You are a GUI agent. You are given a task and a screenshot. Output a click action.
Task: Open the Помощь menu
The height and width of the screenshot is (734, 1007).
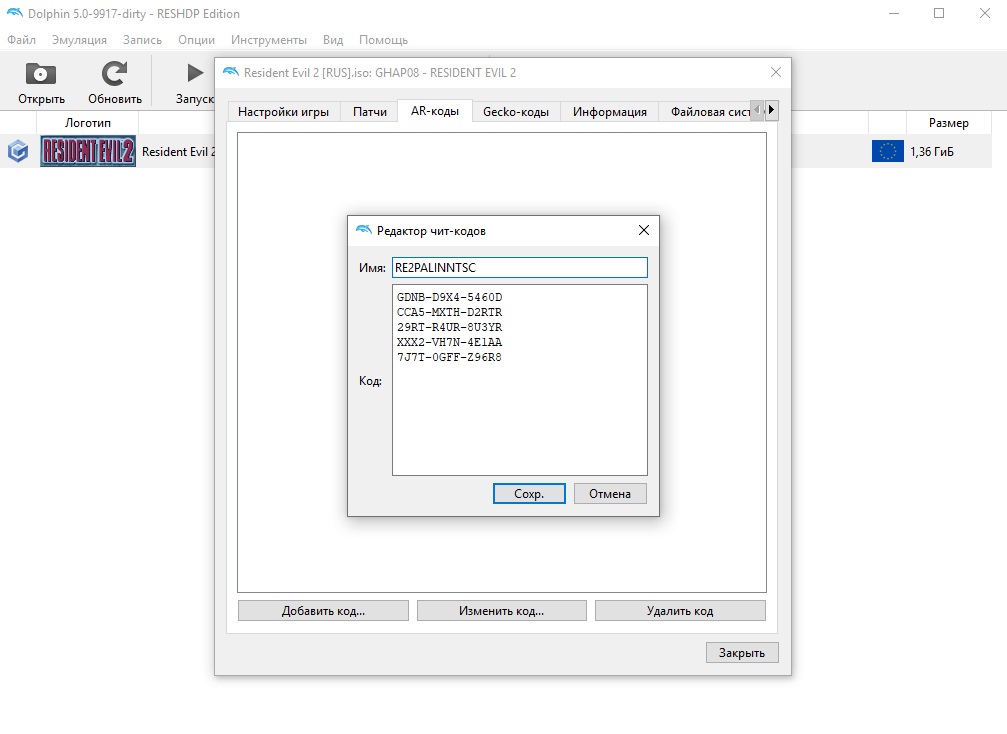pos(383,40)
